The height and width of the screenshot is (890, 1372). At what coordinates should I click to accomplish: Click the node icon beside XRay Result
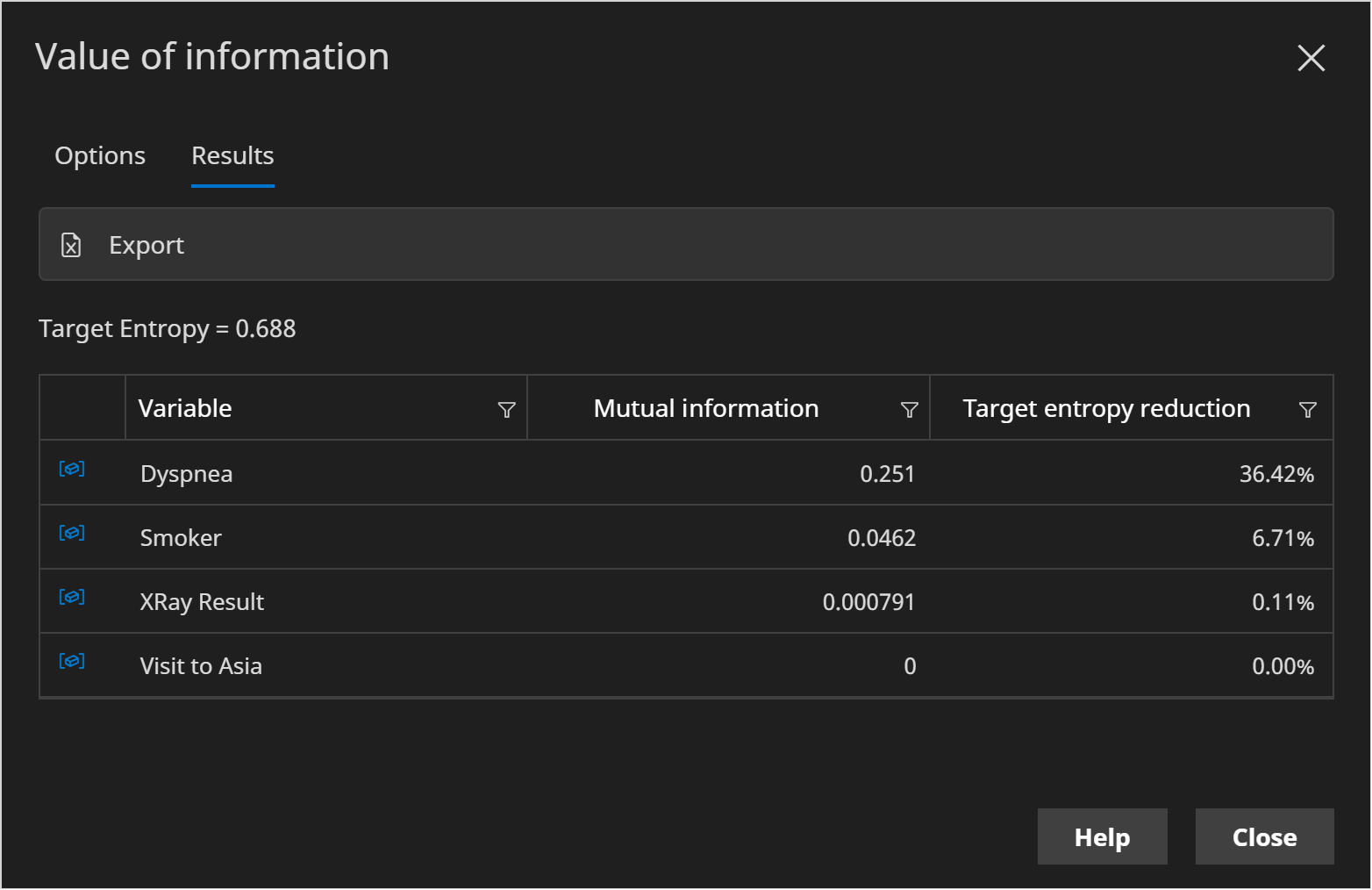click(72, 597)
